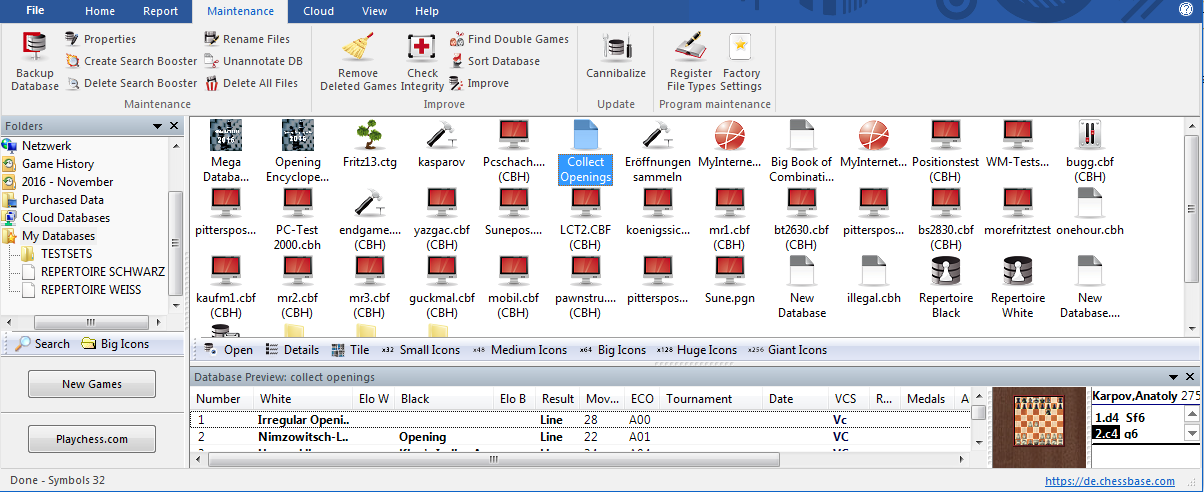1204x492 pixels.
Task: Open Factory Settings
Action: tap(741, 61)
